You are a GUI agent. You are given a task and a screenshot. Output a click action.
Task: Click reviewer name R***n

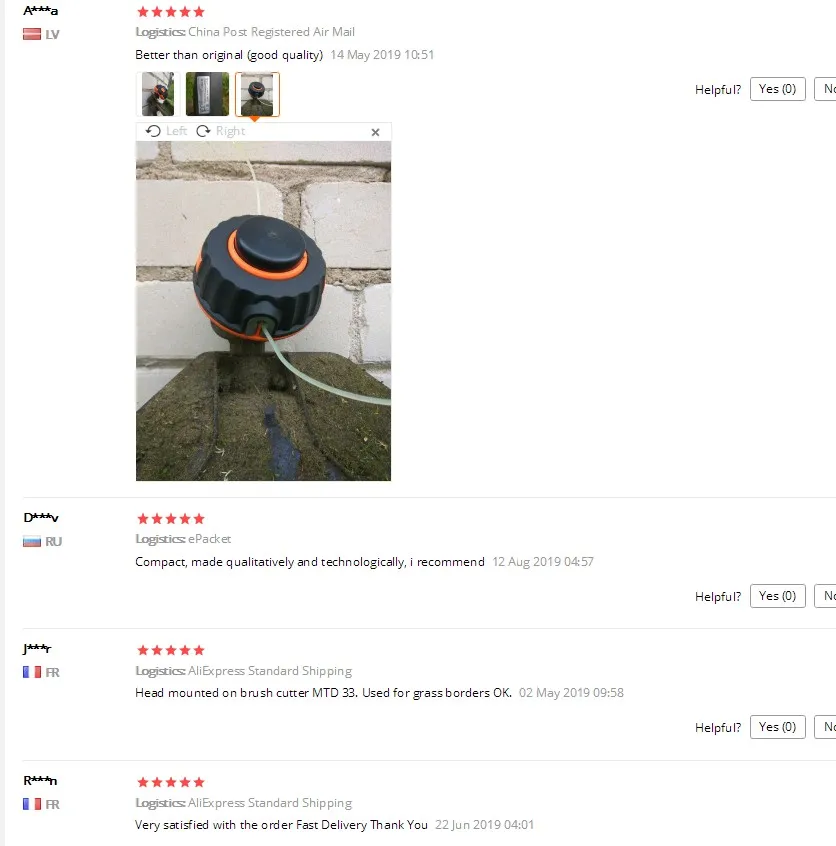[x=40, y=781]
